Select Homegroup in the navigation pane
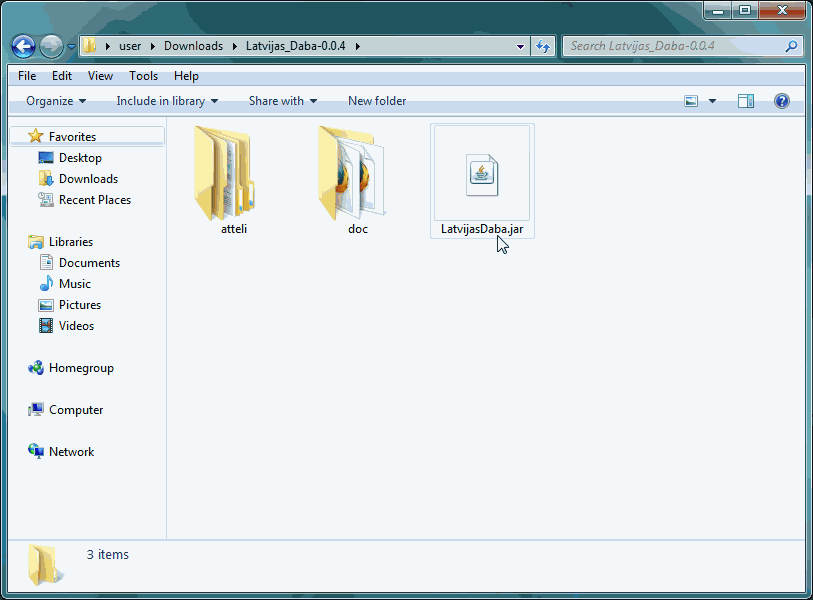 click(81, 368)
